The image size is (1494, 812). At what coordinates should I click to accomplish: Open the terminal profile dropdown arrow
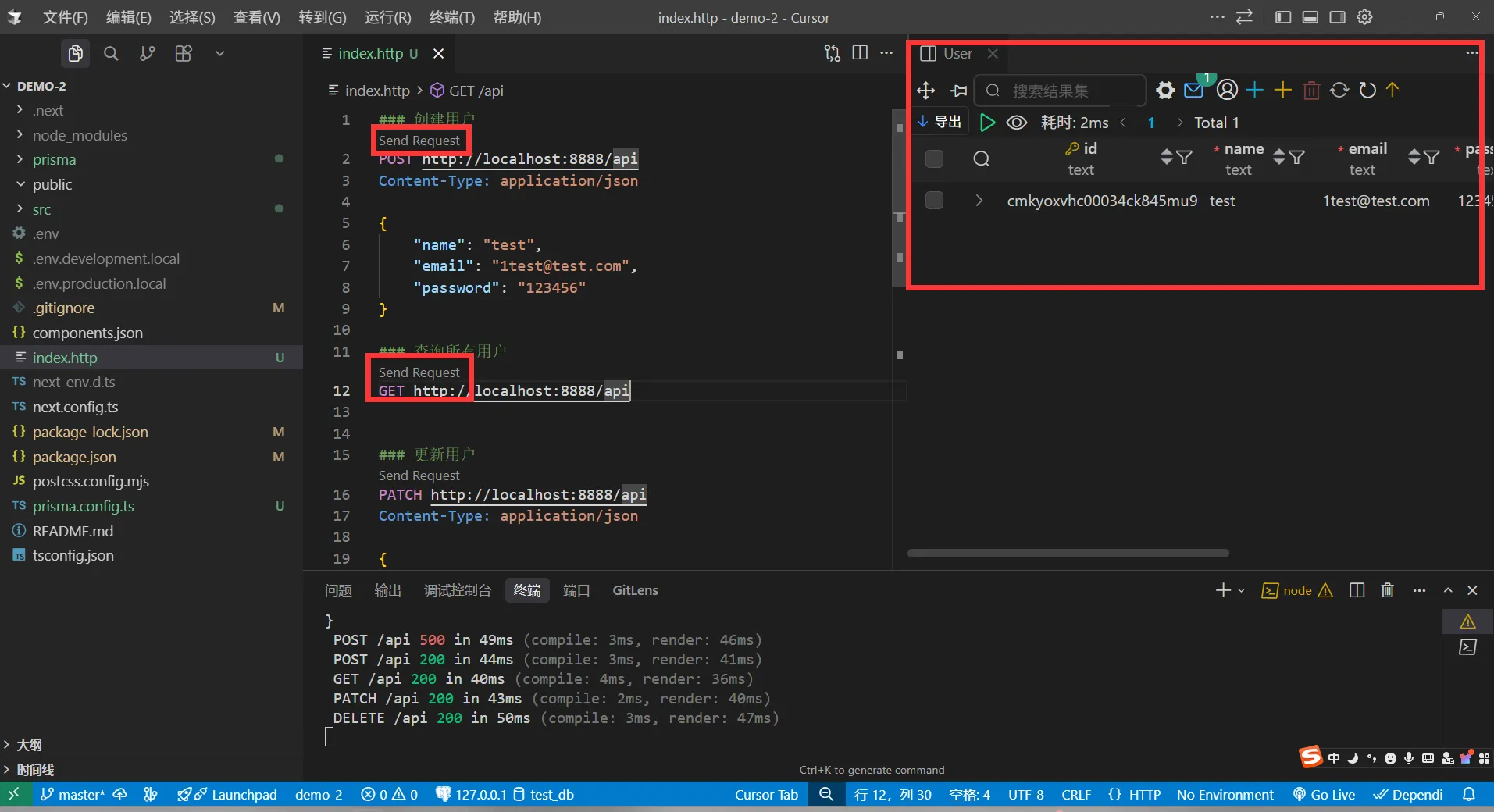coord(1241,591)
